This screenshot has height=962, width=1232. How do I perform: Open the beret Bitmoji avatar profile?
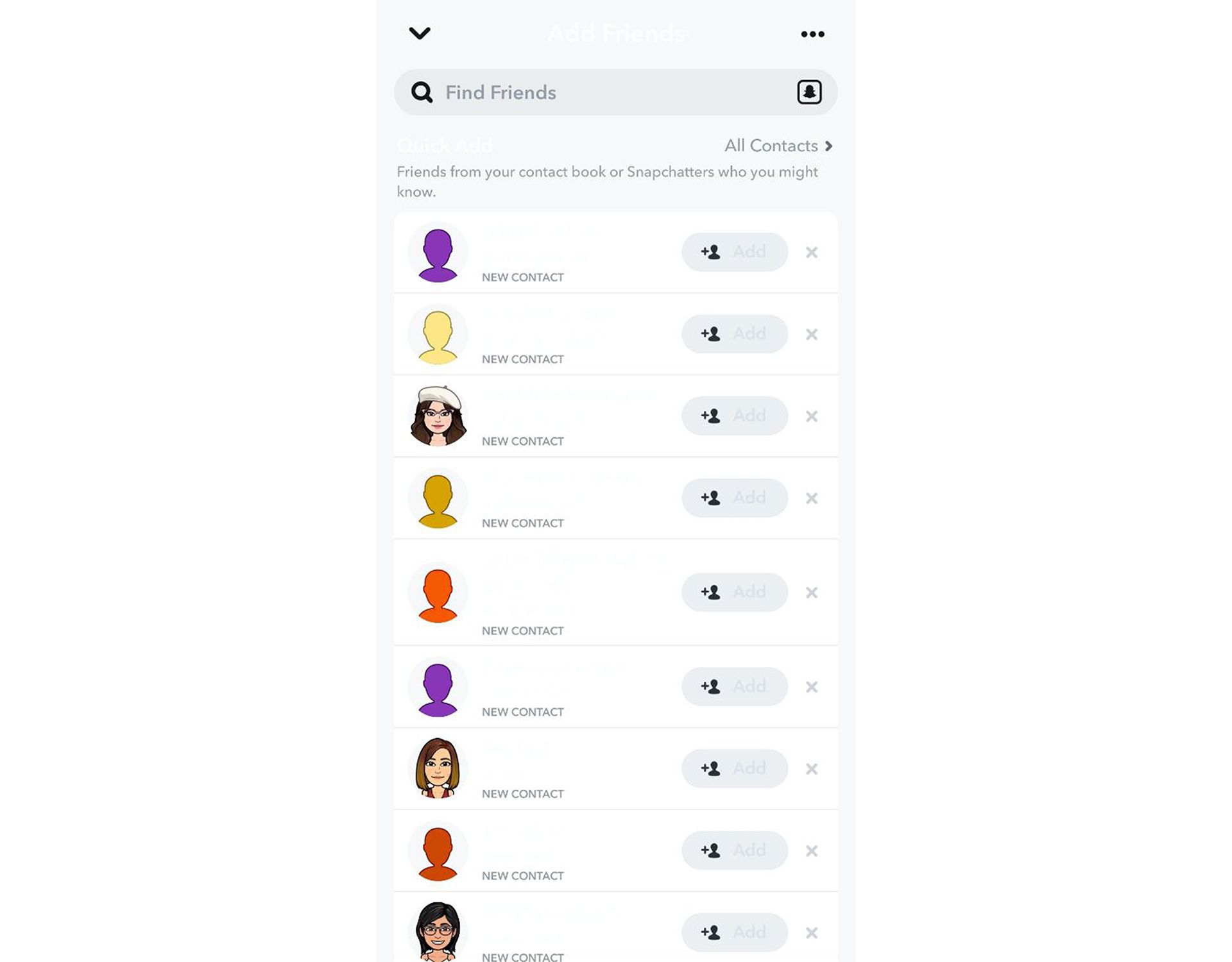point(438,416)
